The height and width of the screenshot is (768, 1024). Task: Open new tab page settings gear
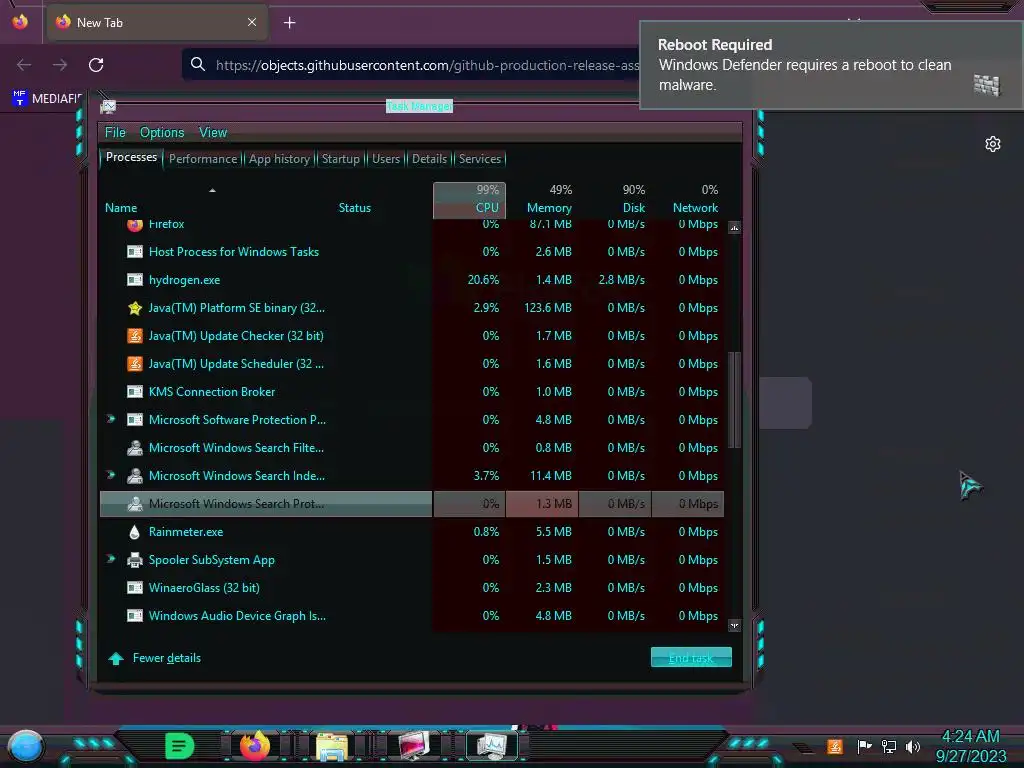[993, 144]
